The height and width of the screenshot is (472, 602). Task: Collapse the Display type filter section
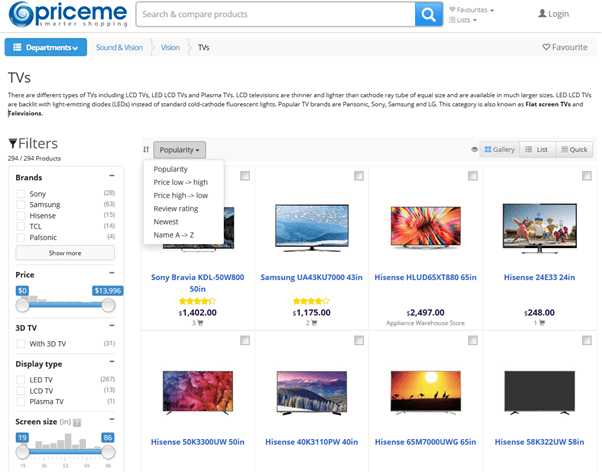click(x=112, y=361)
